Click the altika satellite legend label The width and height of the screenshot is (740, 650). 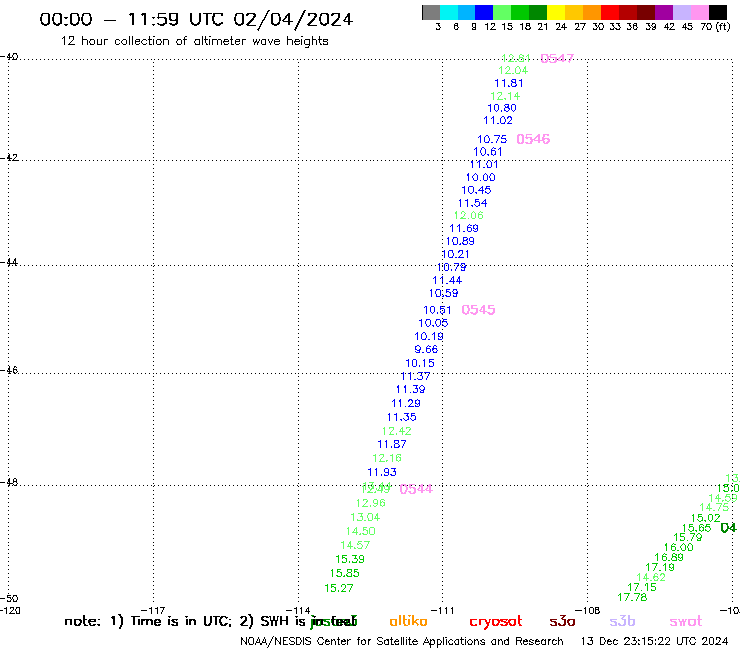click(408, 621)
